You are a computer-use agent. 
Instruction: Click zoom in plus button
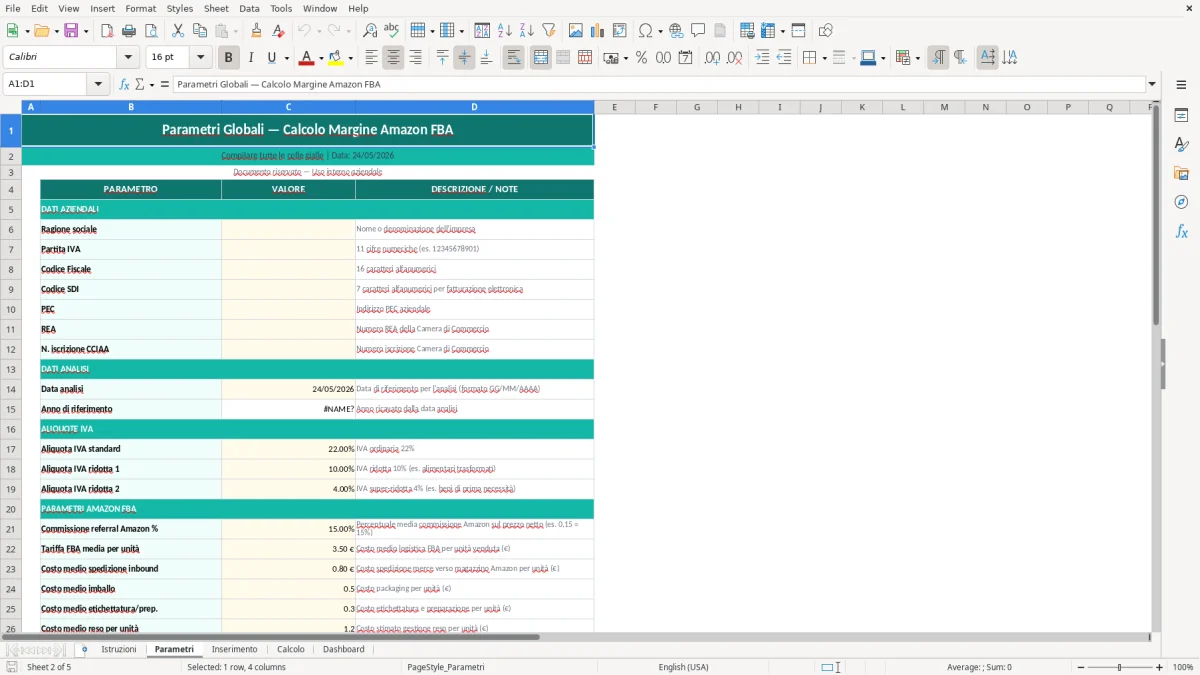tap(1160, 667)
